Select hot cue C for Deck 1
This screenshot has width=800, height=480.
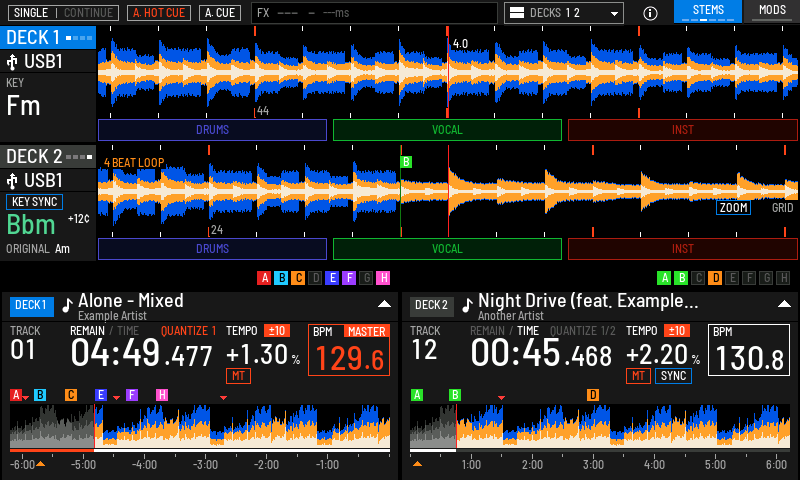[x=298, y=278]
